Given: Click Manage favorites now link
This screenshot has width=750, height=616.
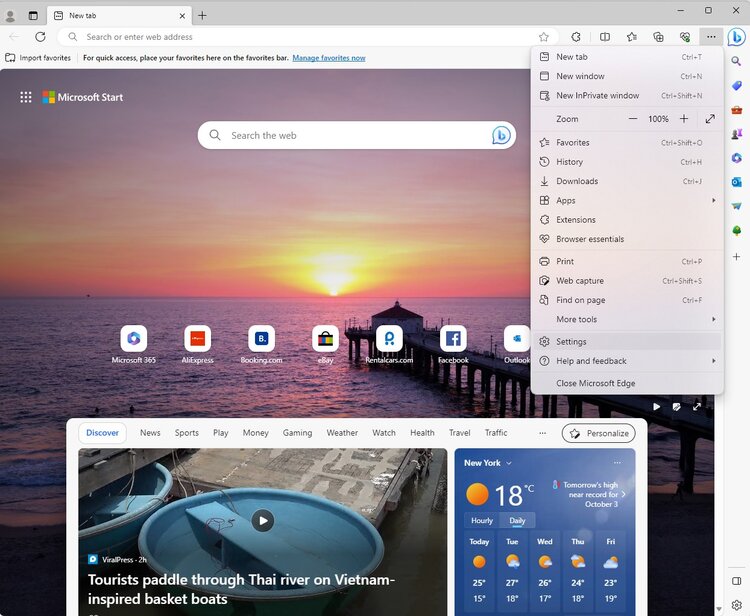Looking at the screenshot, I should 329,58.
